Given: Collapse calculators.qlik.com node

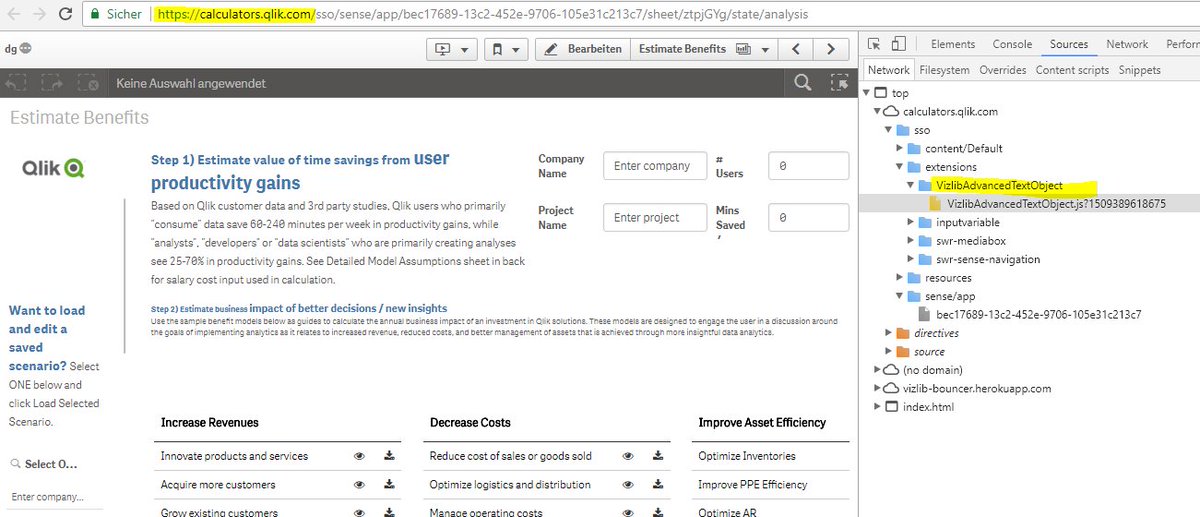Looking at the screenshot, I should tap(878, 112).
